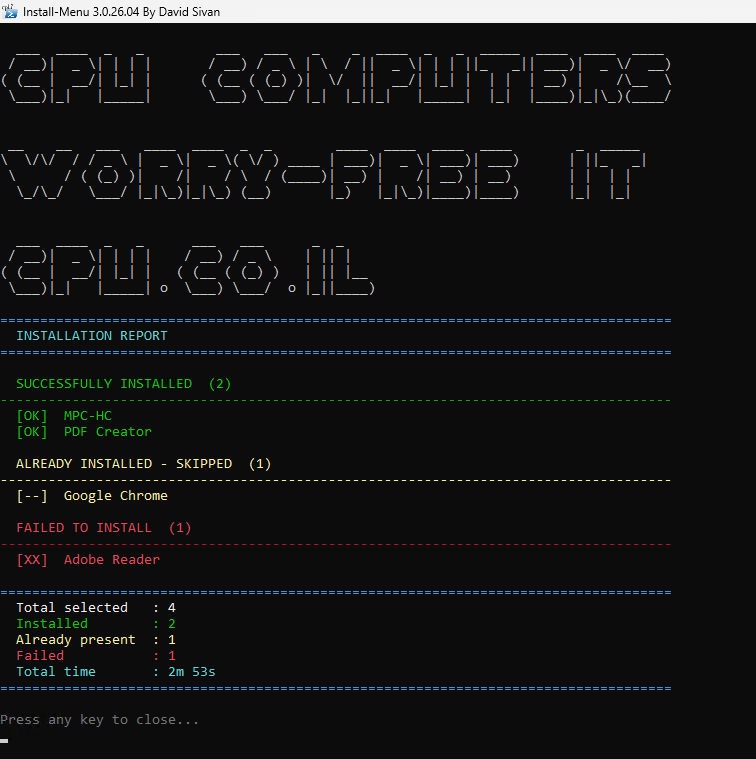
Task: Click the [--] skipped marker beside Google Chrome
Action: [x=32, y=496]
